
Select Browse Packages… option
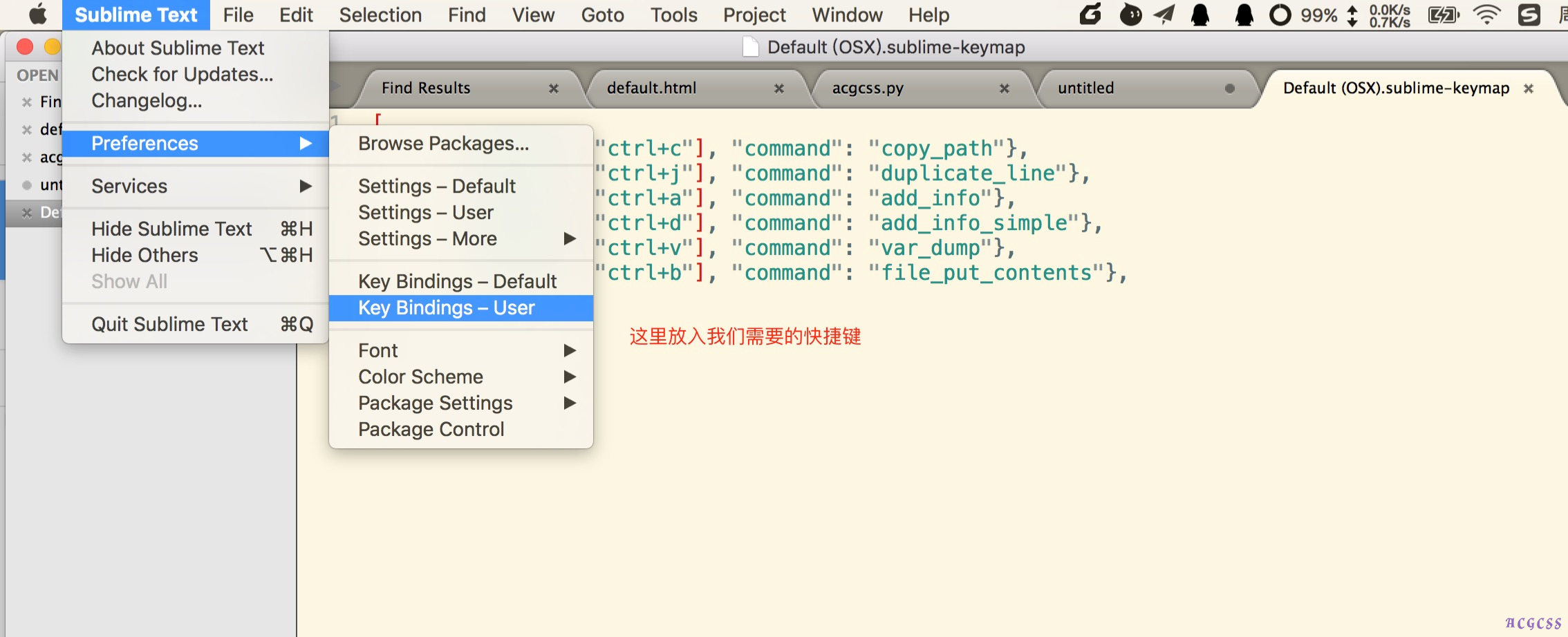click(443, 143)
